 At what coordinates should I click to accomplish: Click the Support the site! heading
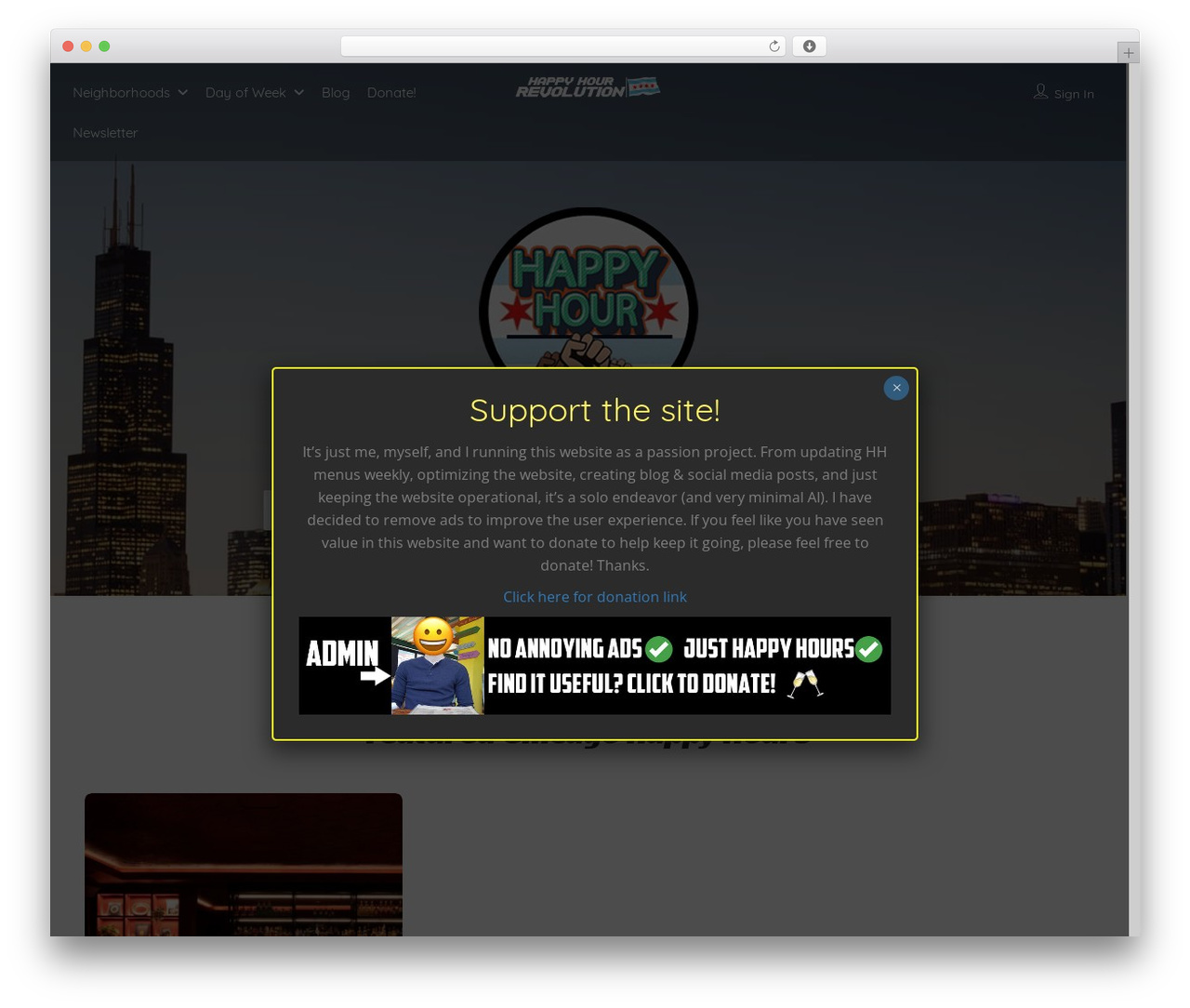pyautogui.click(x=595, y=410)
